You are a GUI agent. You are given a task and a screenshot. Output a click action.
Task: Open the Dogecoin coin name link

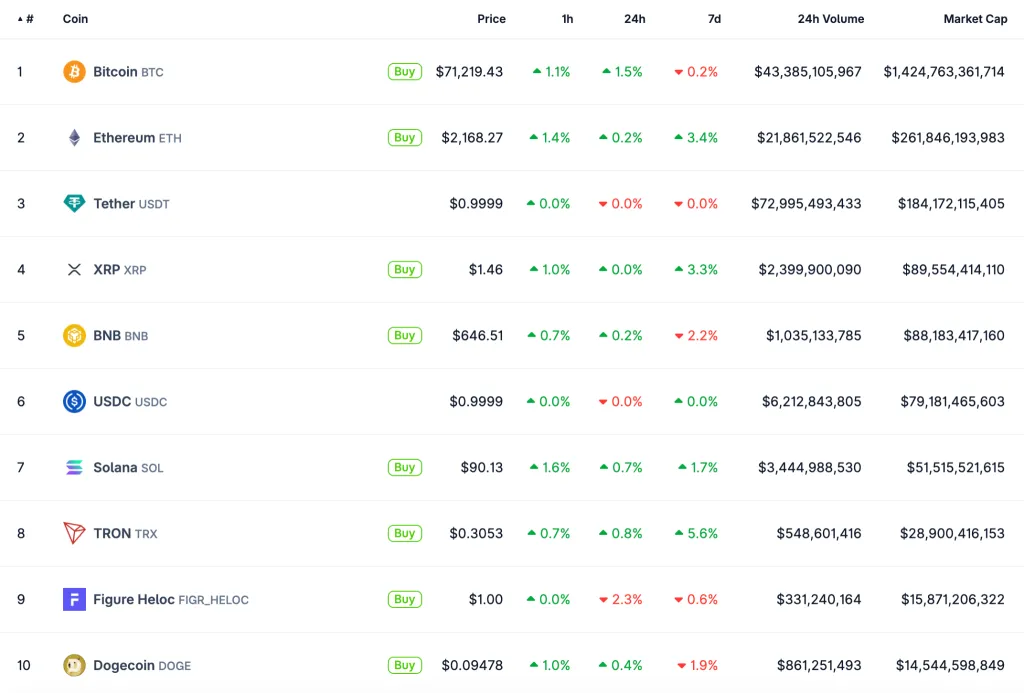click(124, 666)
